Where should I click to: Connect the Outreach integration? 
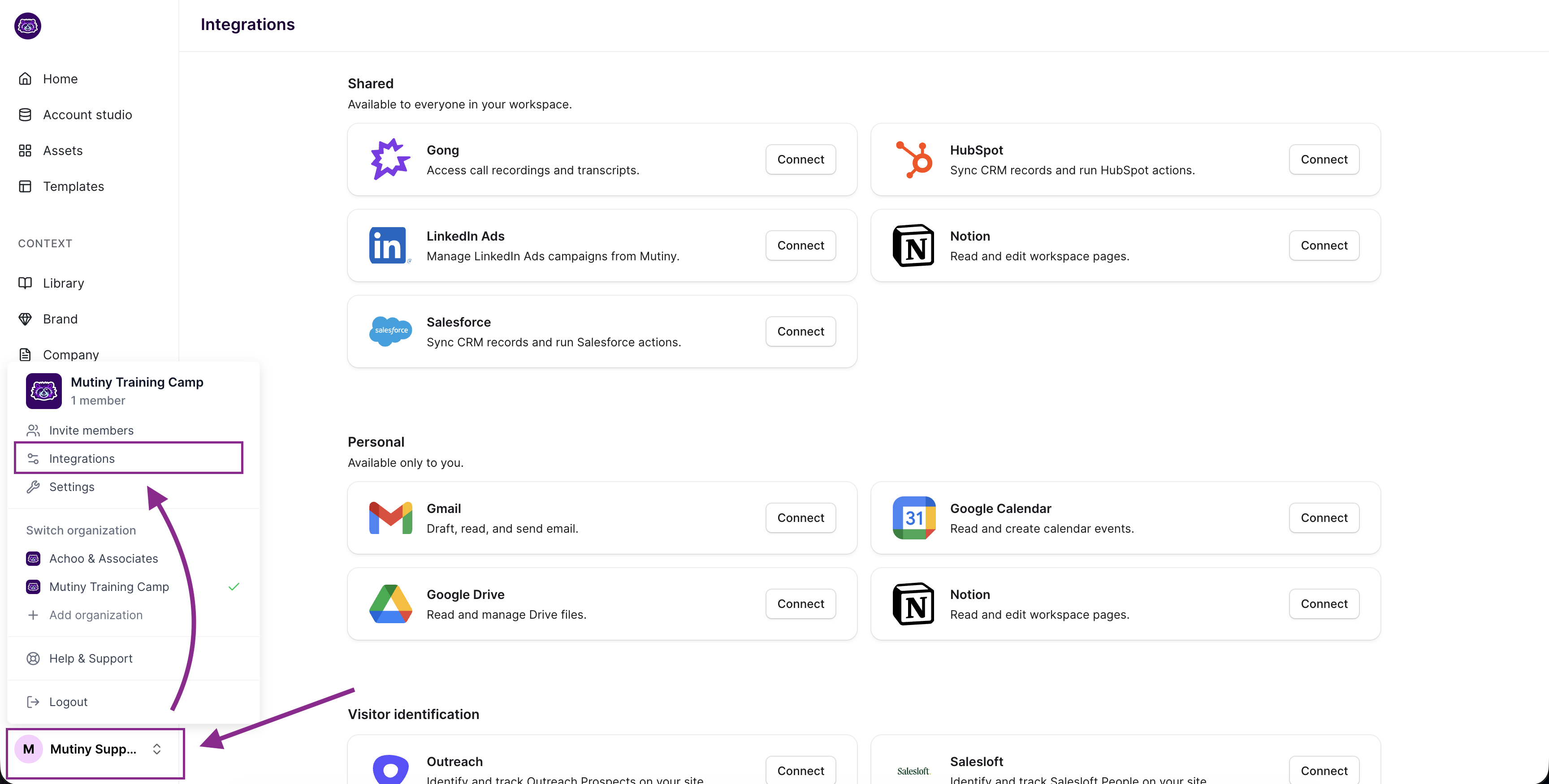point(800,771)
